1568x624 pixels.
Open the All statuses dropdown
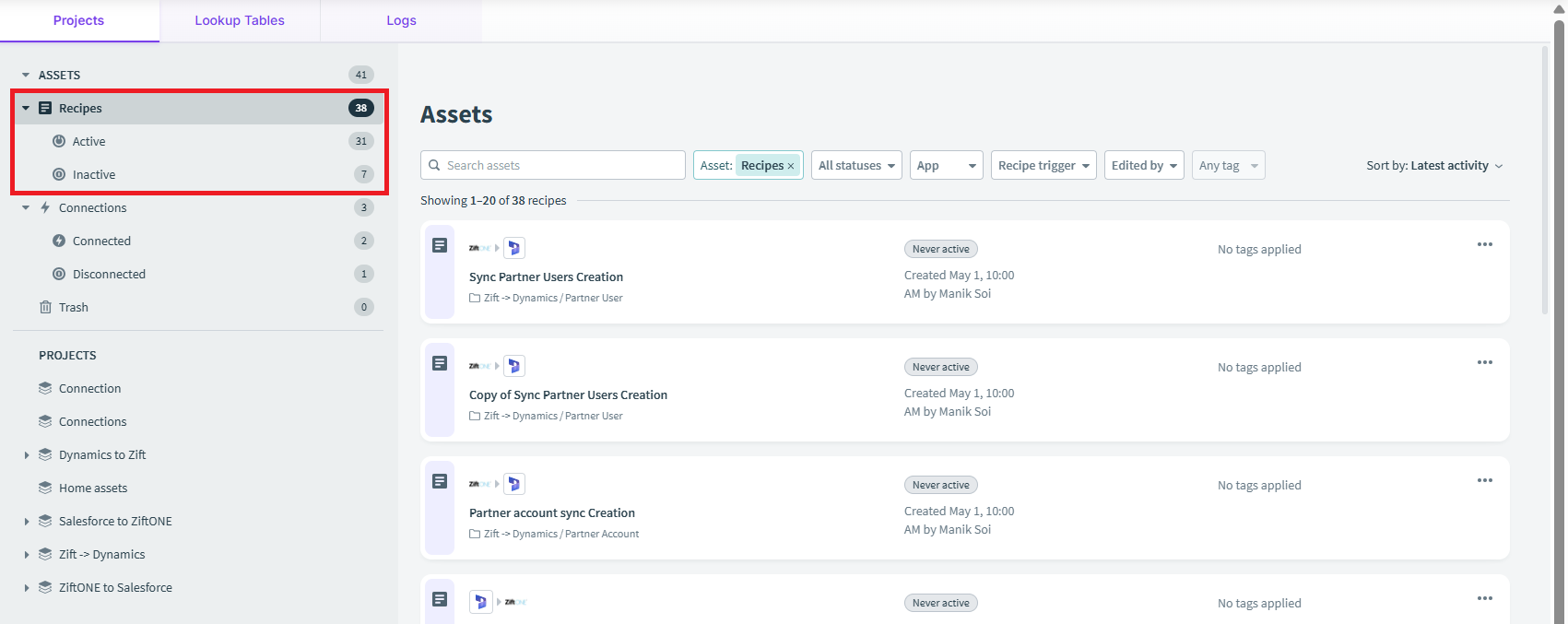tap(856, 165)
